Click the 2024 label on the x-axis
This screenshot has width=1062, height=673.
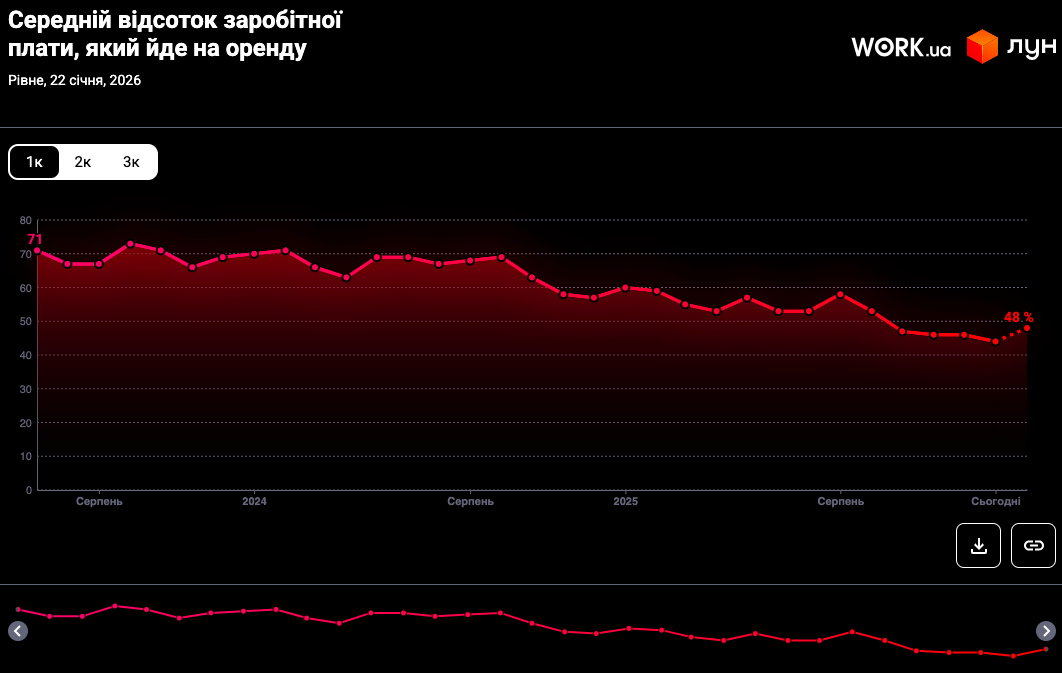point(254,501)
